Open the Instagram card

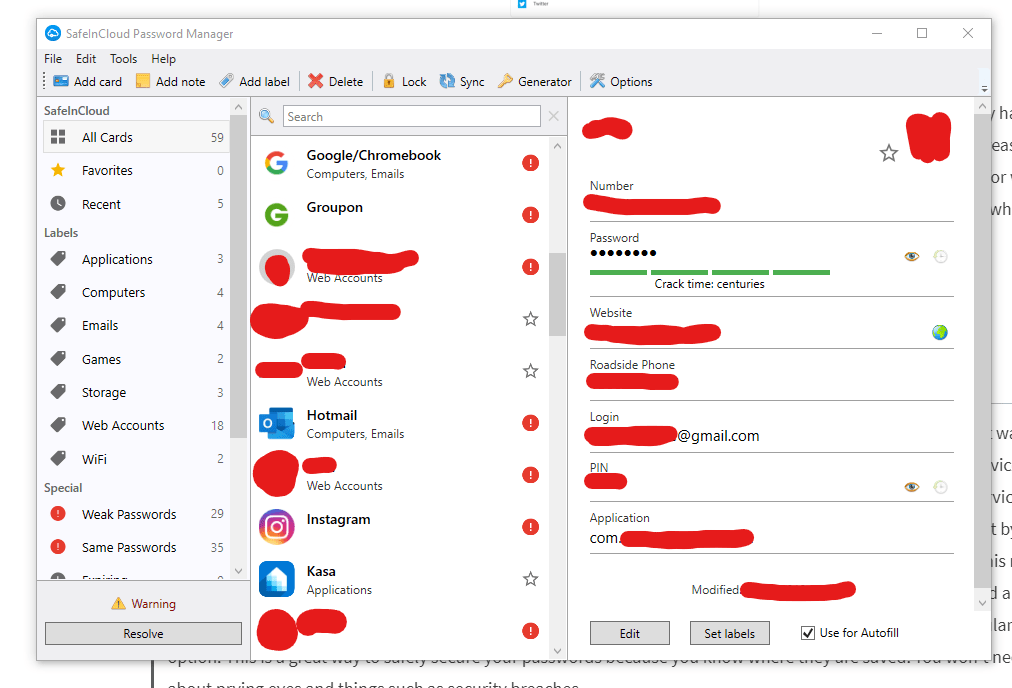[x=400, y=527]
